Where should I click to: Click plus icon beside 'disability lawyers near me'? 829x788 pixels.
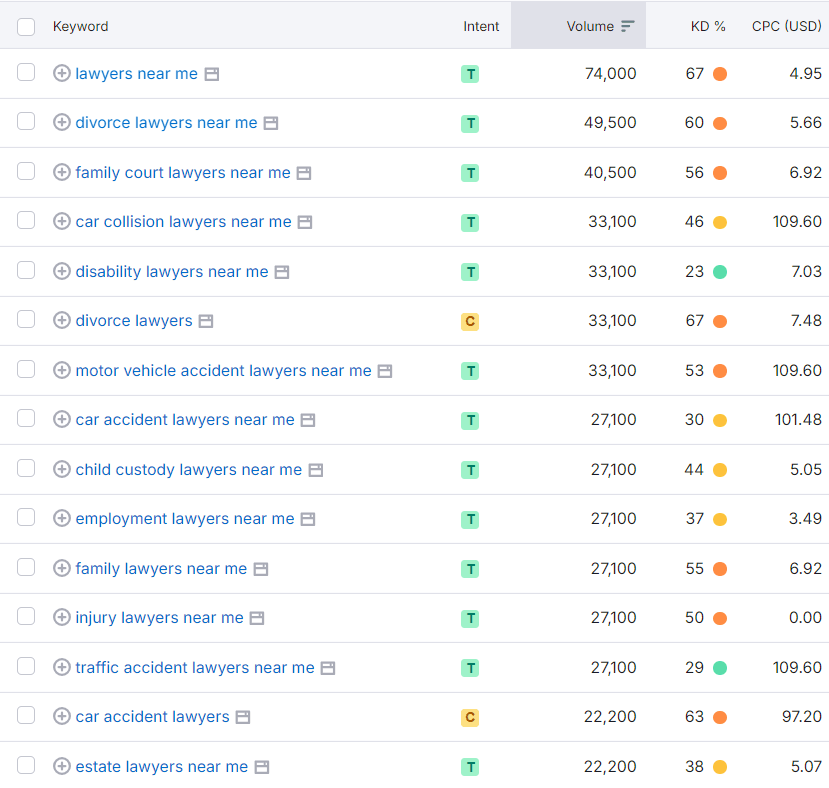[62, 271]
